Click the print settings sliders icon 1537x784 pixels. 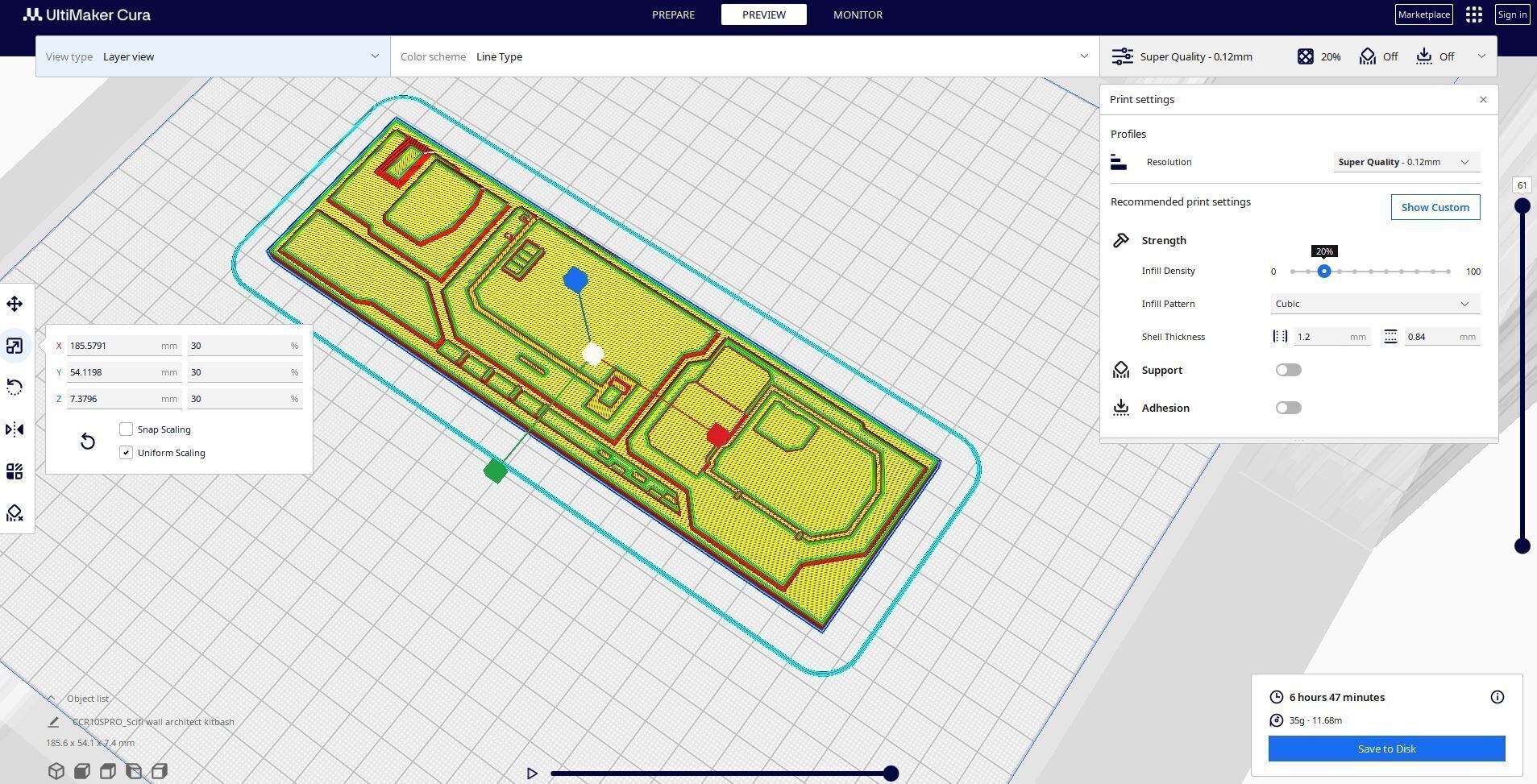coord(1122,56)
